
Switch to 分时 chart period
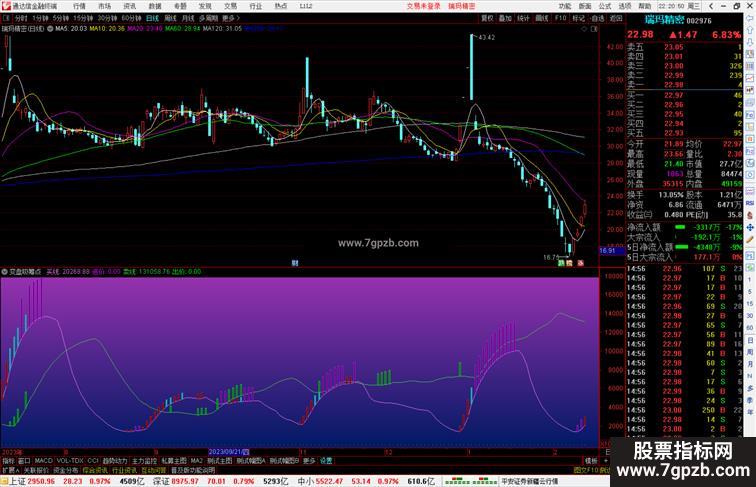(x=21, y=18)
